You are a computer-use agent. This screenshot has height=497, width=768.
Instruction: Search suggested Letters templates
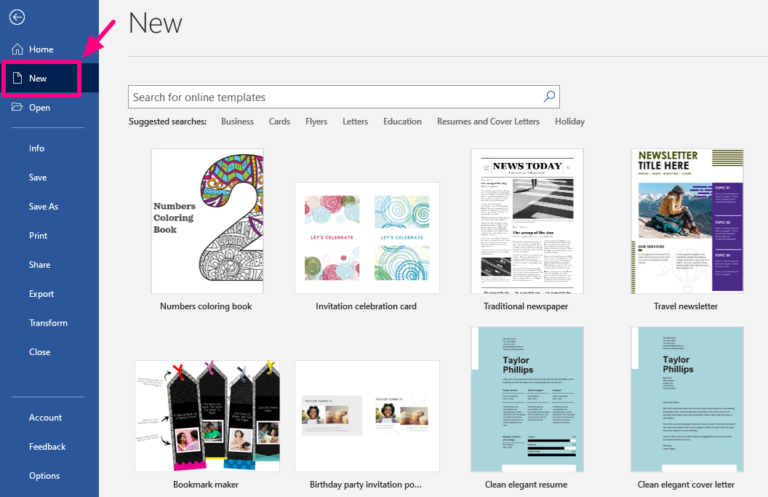[x=355, y=121]
